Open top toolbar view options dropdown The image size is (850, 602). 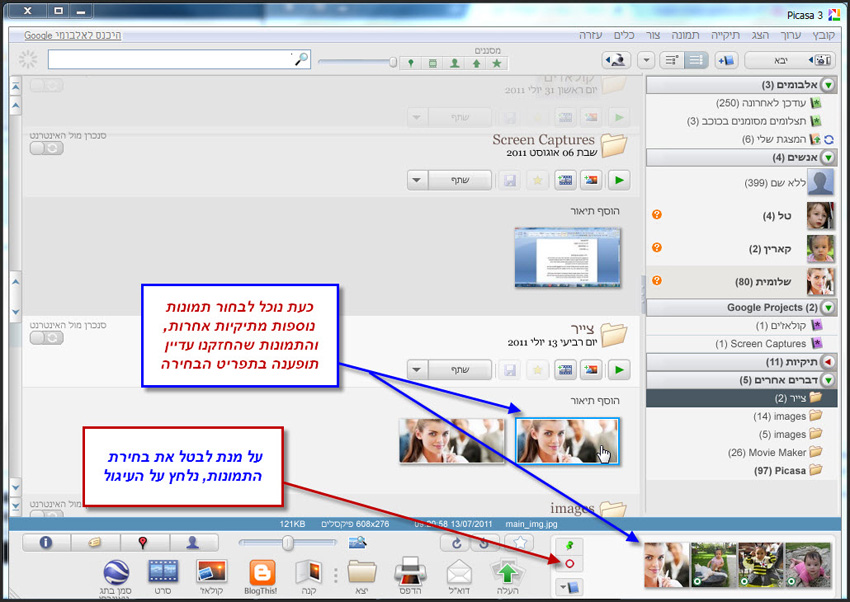(x=646, y=60)
